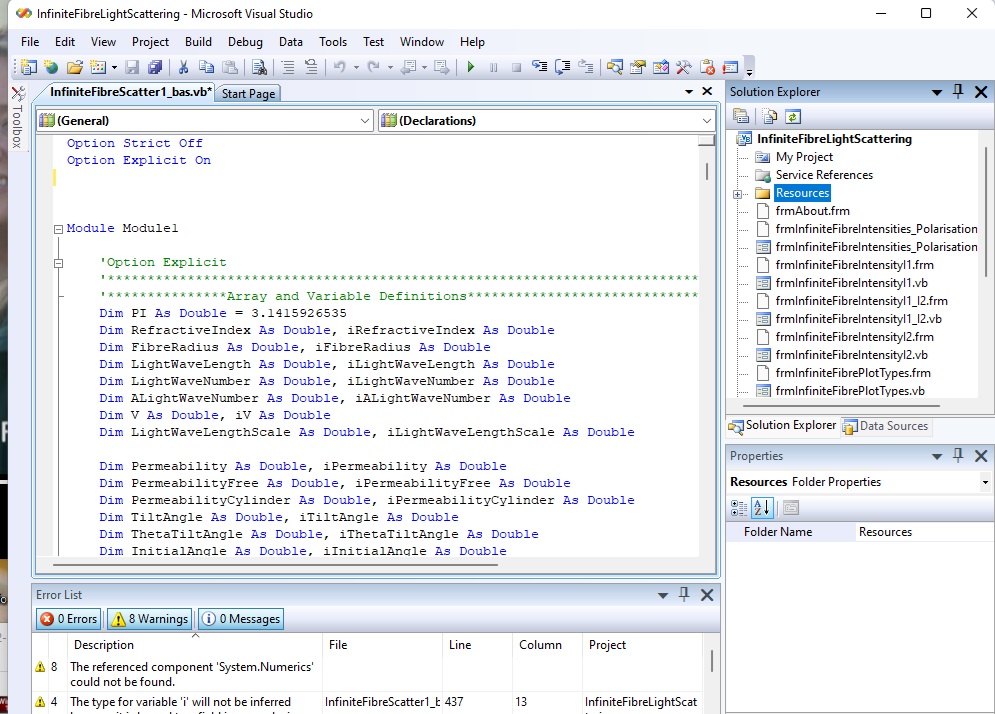
Task: Open the Tools menu
Action: (x=333, y=42)
